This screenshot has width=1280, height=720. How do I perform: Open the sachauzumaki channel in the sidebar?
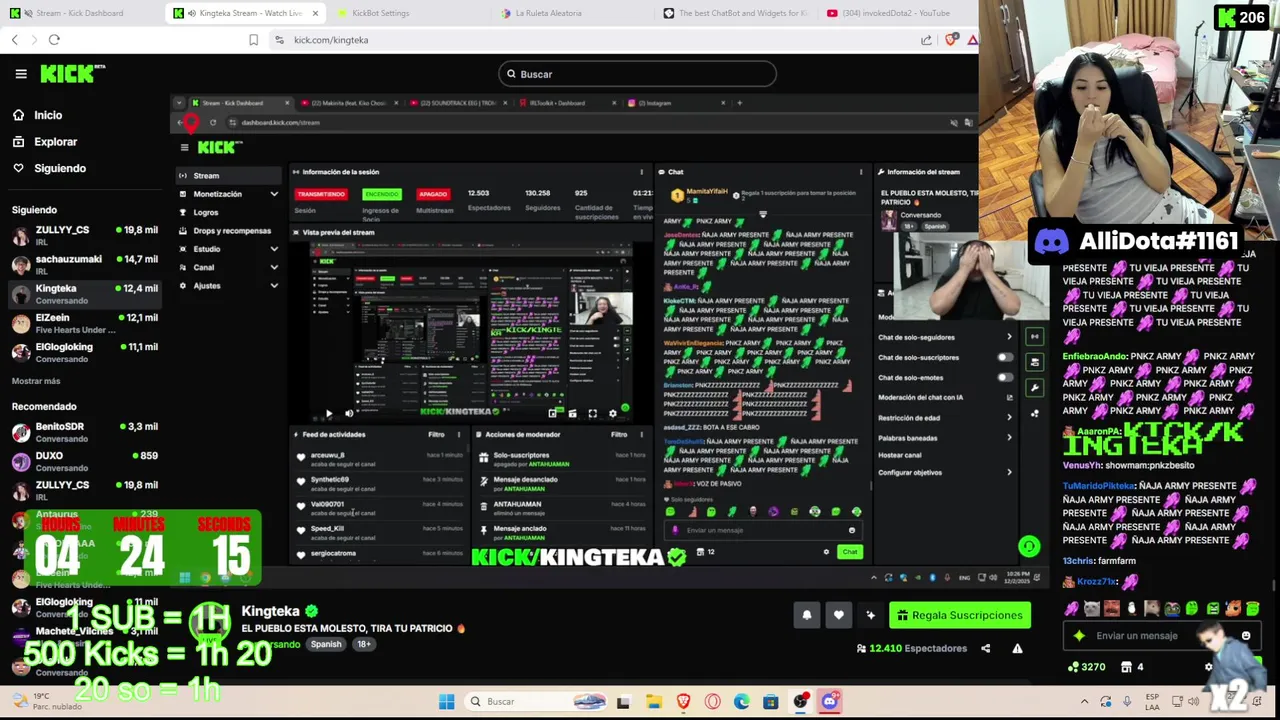pos(84,264)
